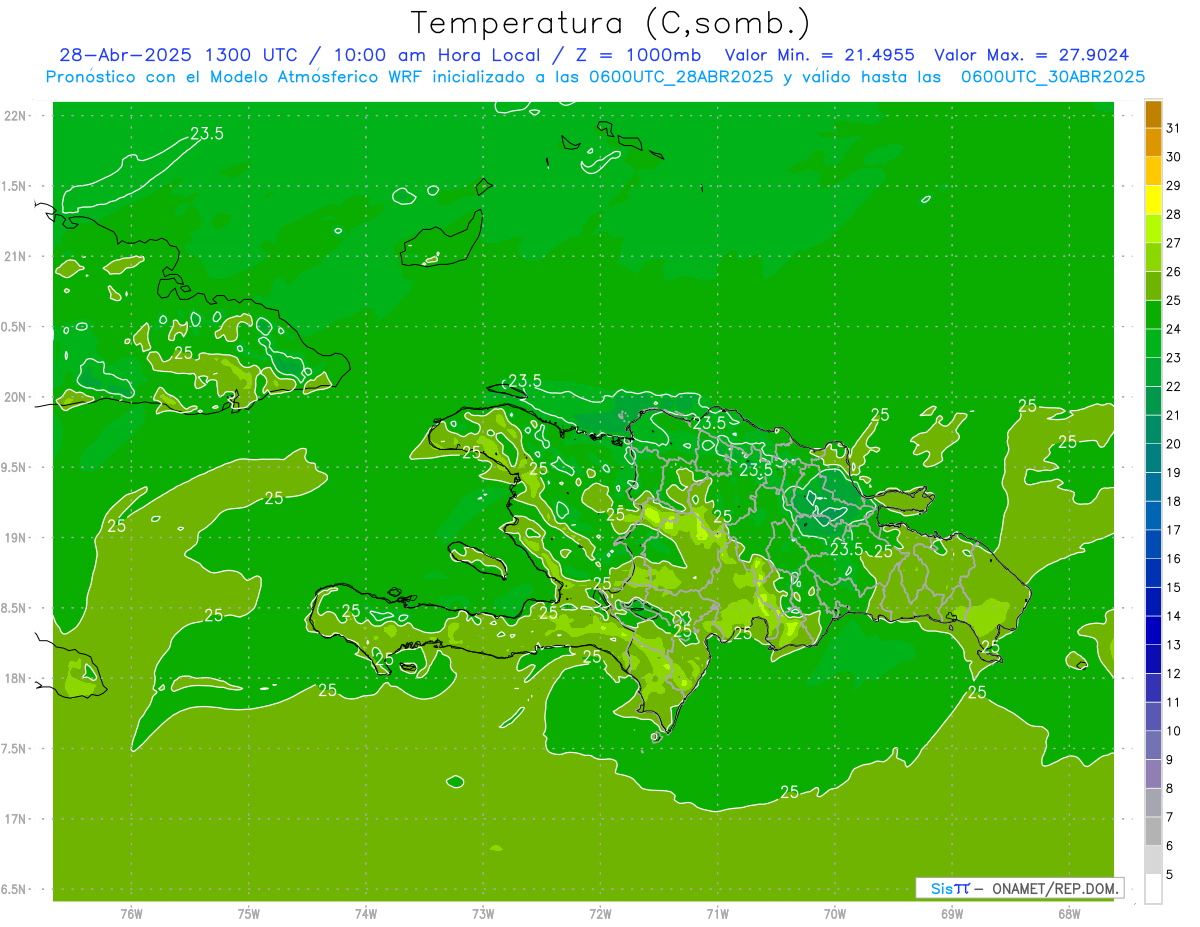
Task: Click the "9.5N" latitude axis label
Action: [15, 467]
